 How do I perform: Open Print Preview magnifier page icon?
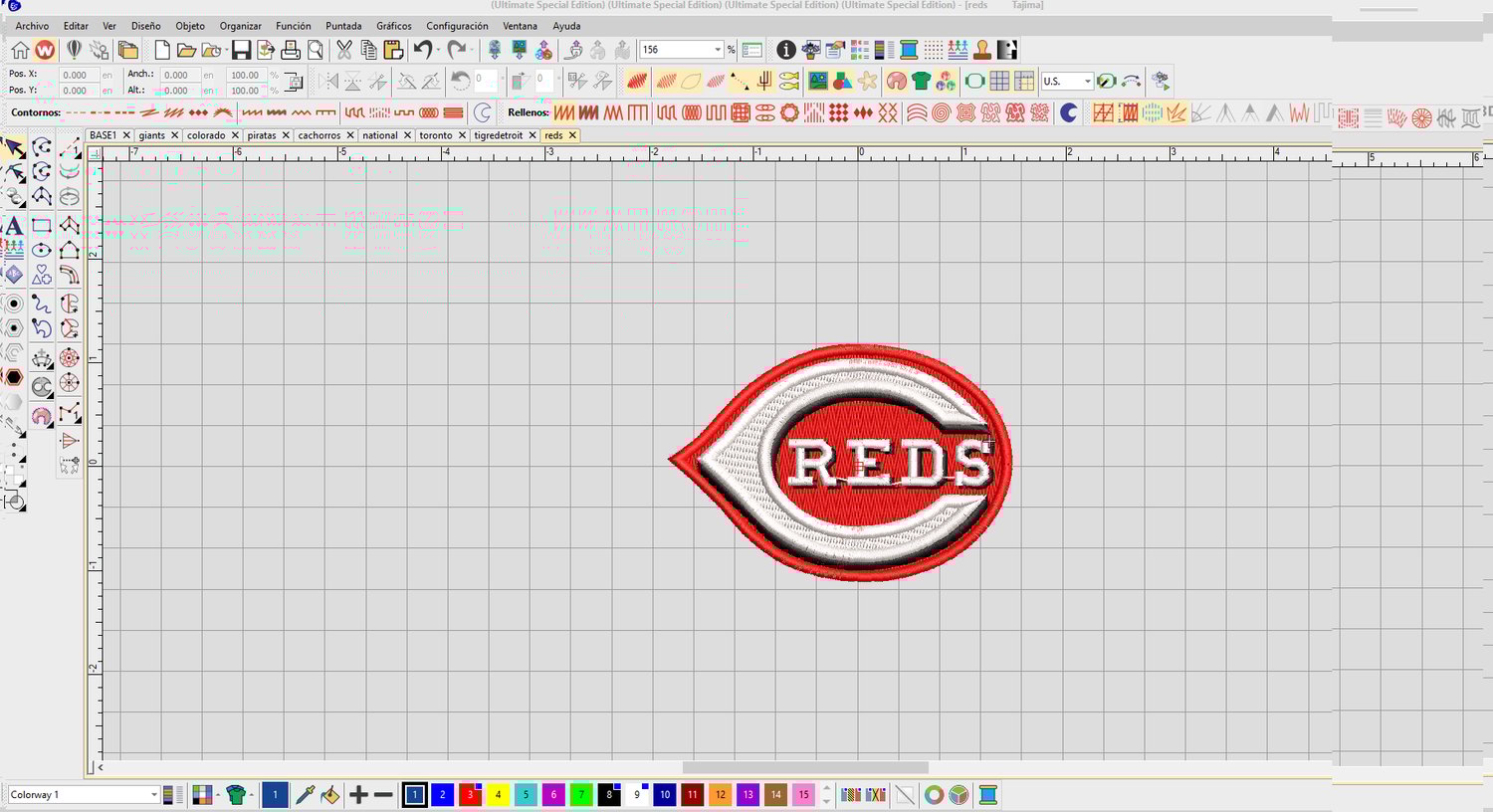click(x=316, y=50)
